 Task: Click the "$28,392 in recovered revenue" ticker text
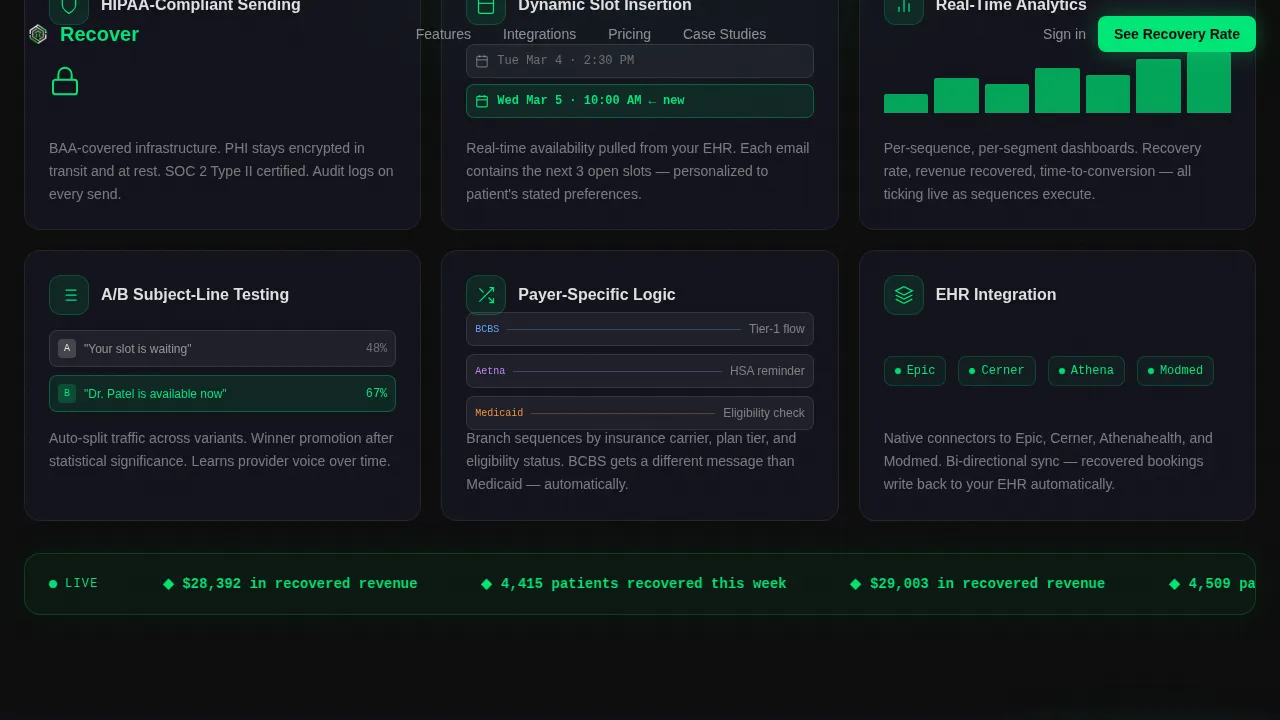click(300, 584)
